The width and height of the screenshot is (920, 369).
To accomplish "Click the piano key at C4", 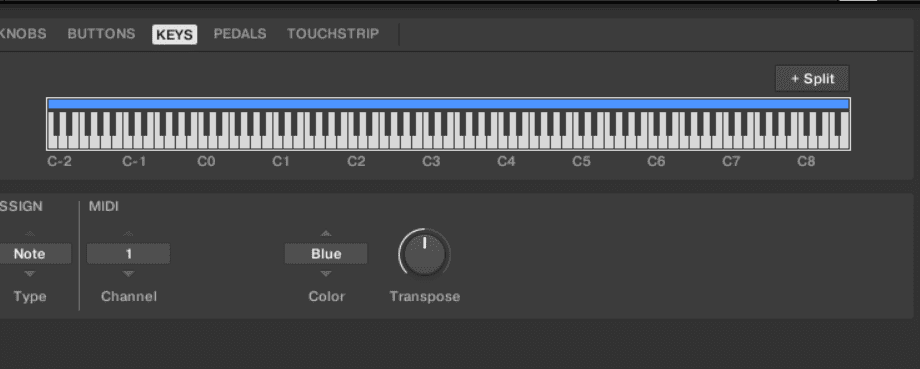I will (503, 141).
